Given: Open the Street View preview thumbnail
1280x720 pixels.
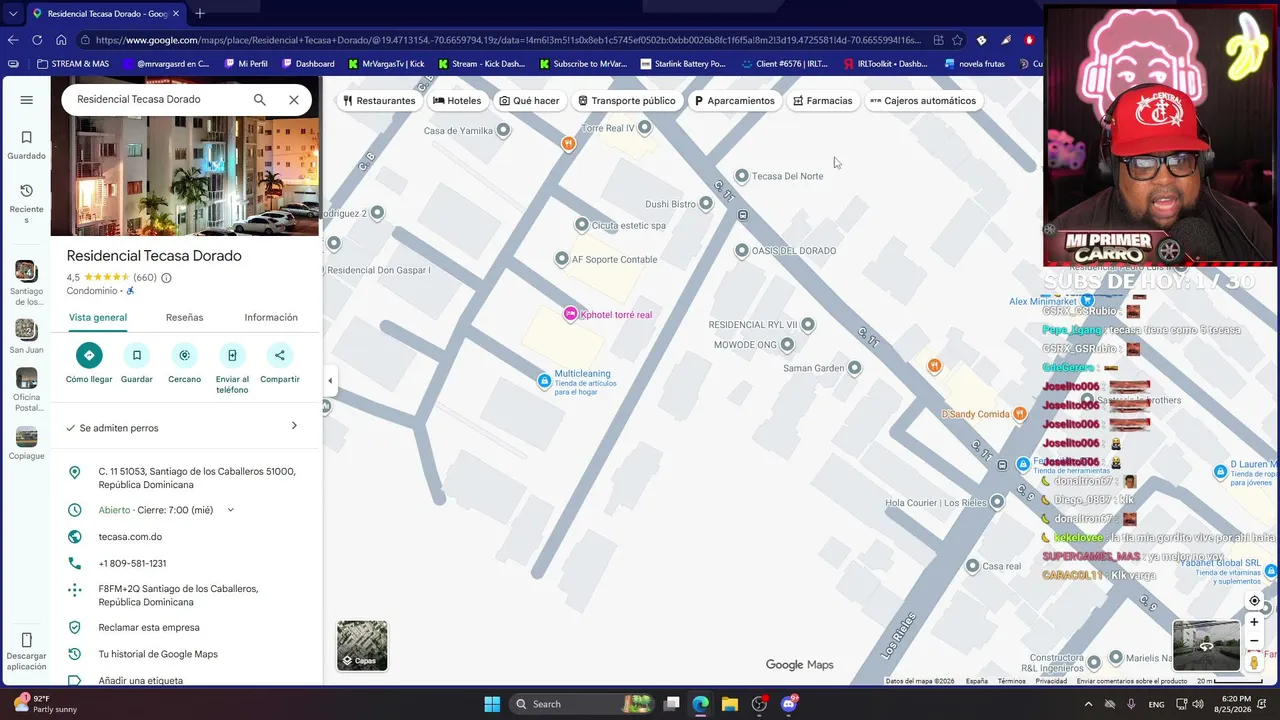Looking at the screenshot, I should pos(1206,646).
